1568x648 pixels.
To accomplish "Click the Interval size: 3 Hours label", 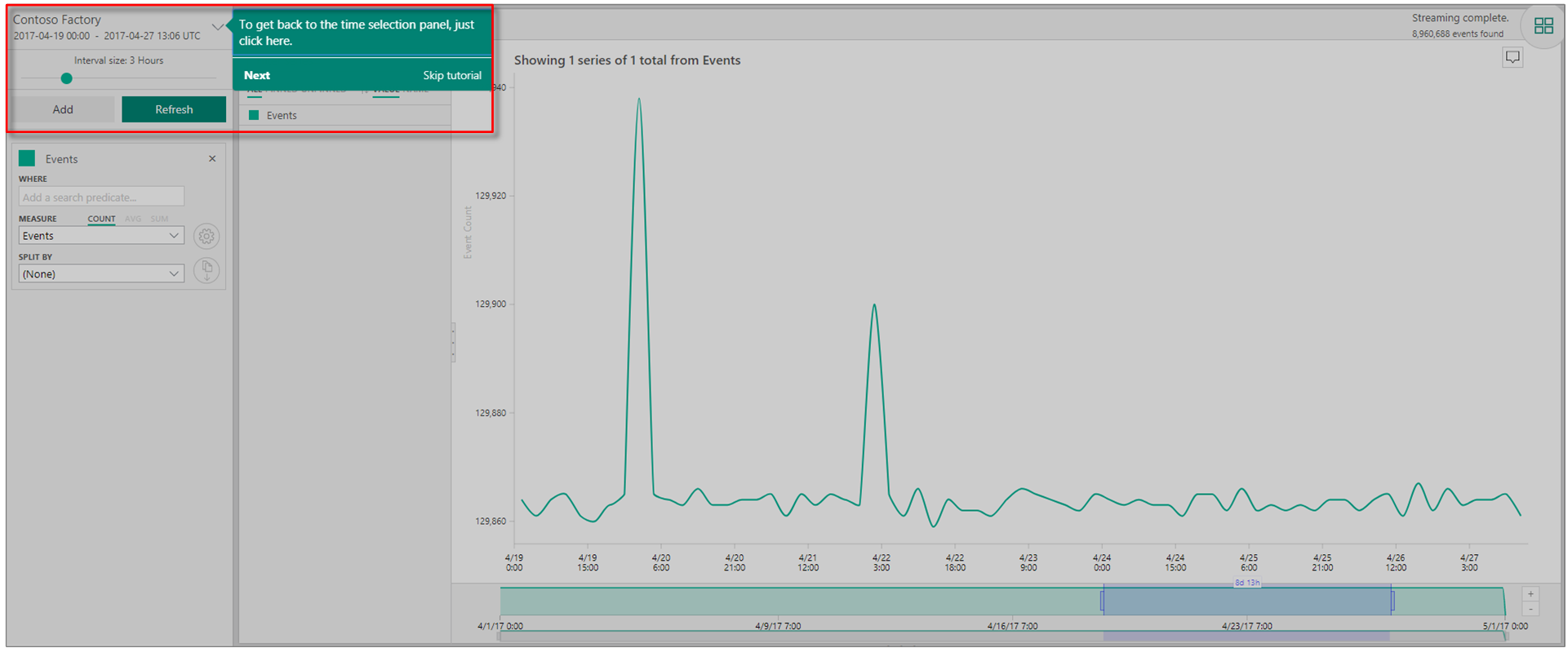I will click(118, 60).
